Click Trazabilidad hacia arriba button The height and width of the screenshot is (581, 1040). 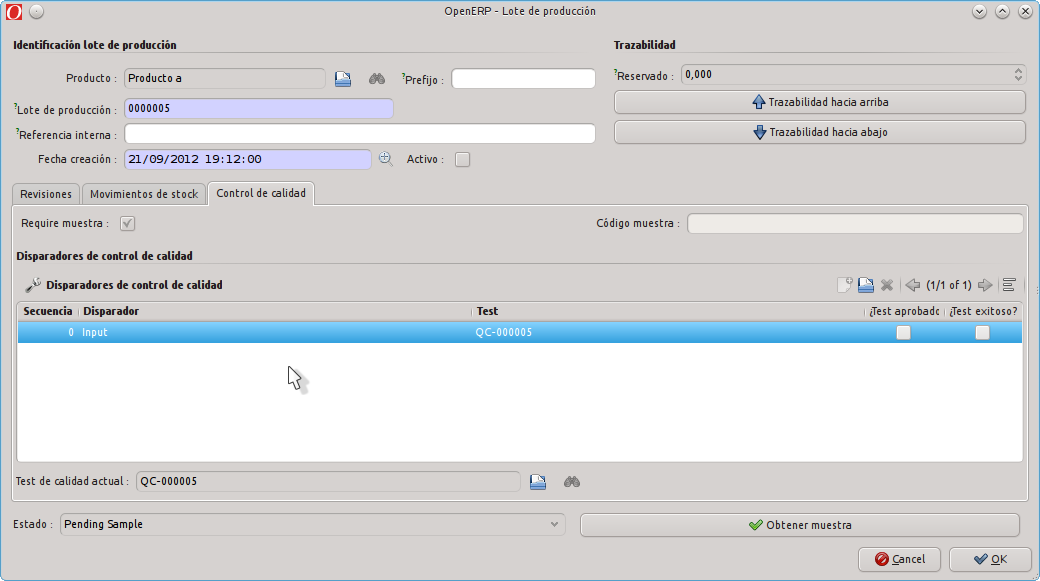(x=820, y=102)
